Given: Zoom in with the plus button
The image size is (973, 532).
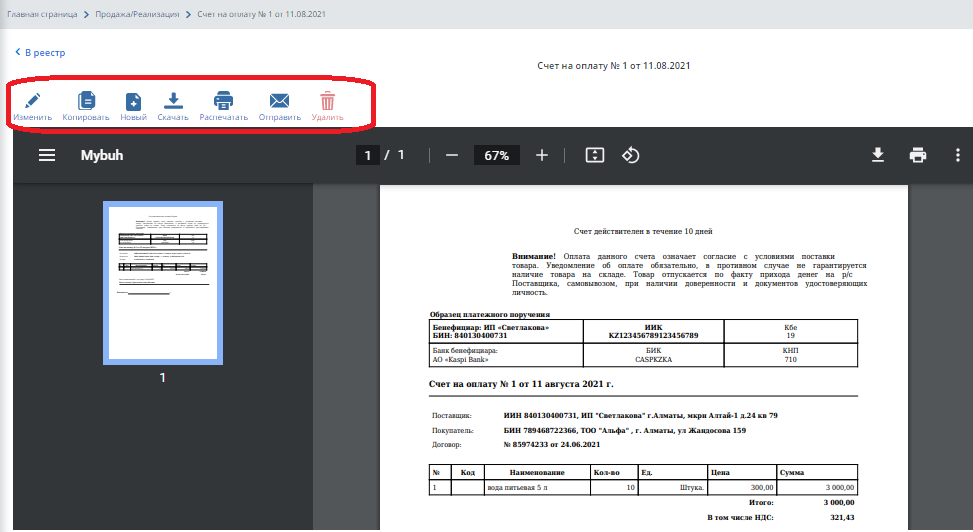Looking at the screenshot, I should point(542,155).
